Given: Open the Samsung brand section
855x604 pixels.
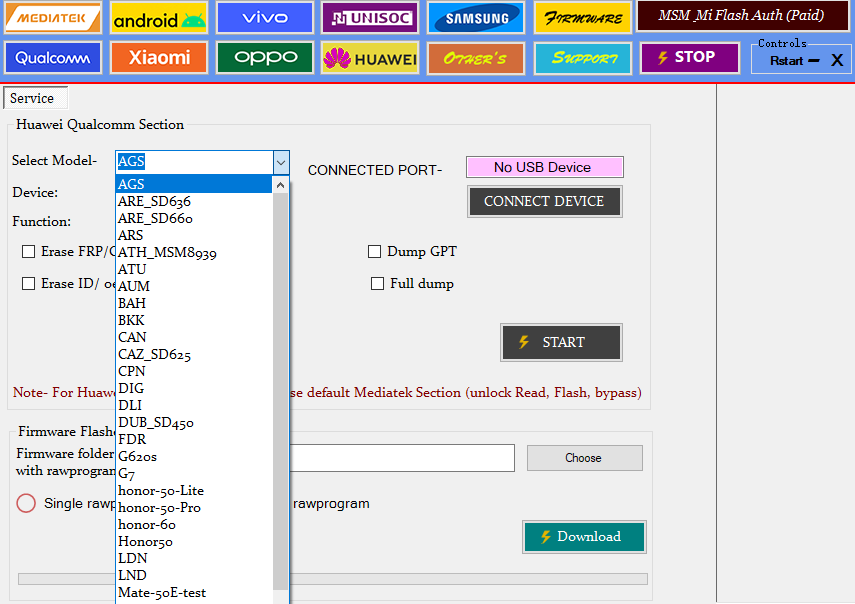Looking at the screenshot, I should coord(476,18).
